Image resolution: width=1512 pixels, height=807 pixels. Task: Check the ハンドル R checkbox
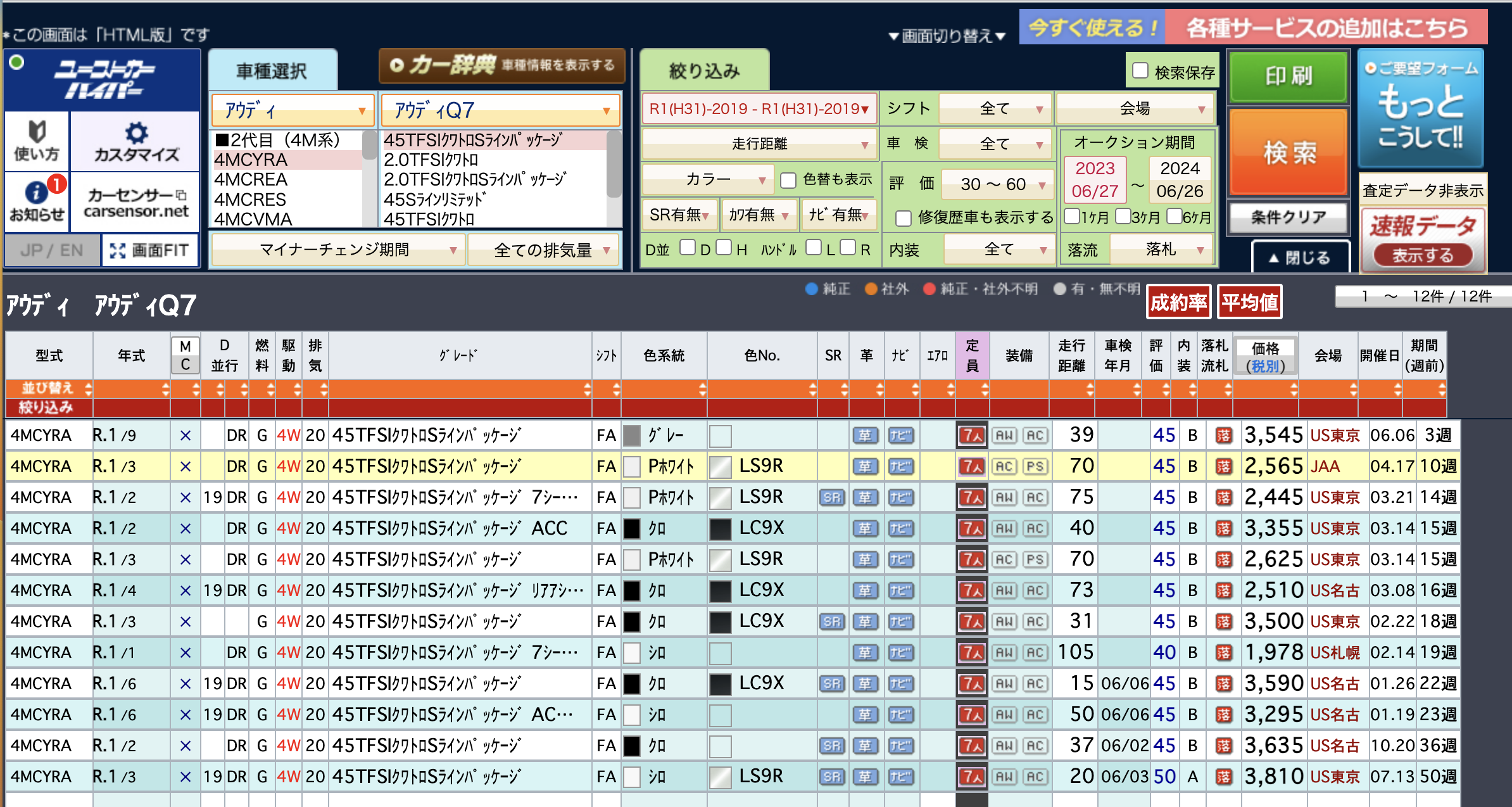pyautogui.click(x=848, y=248)
